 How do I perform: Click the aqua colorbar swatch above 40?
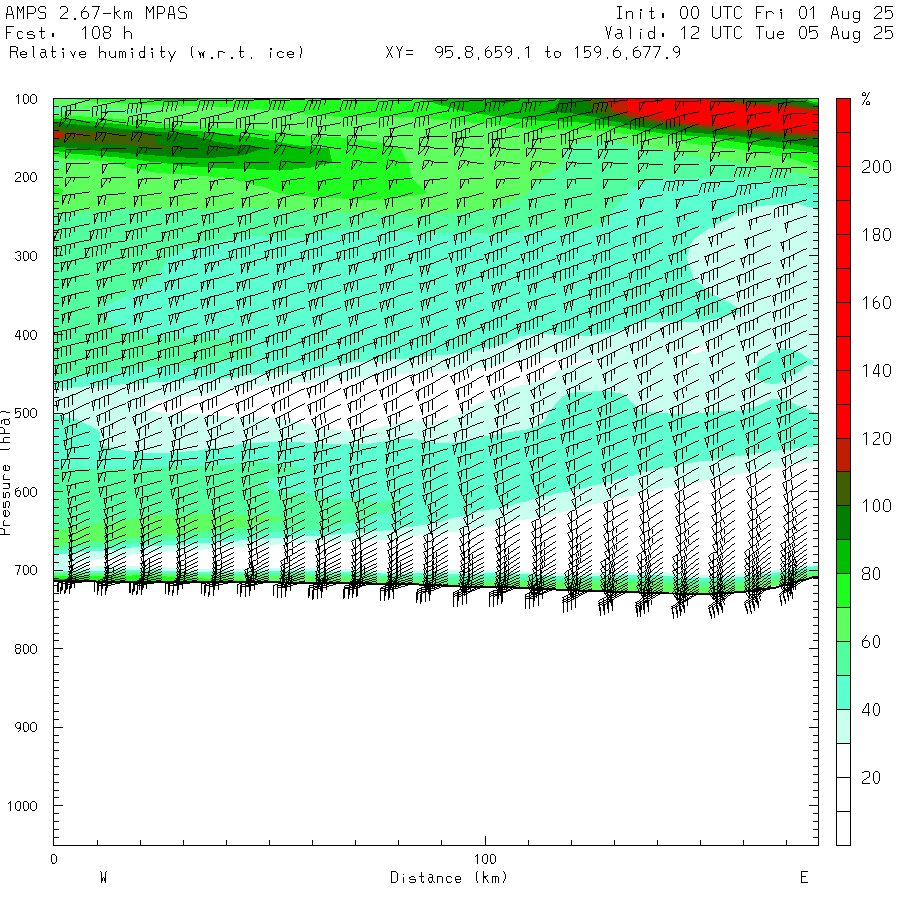tap(843, 693)
